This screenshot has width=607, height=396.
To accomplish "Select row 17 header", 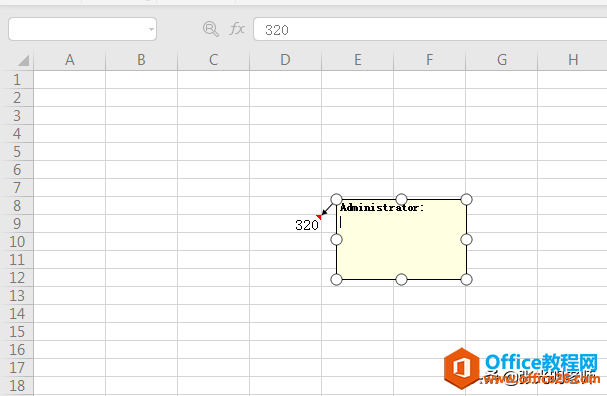I will [17, 368].
